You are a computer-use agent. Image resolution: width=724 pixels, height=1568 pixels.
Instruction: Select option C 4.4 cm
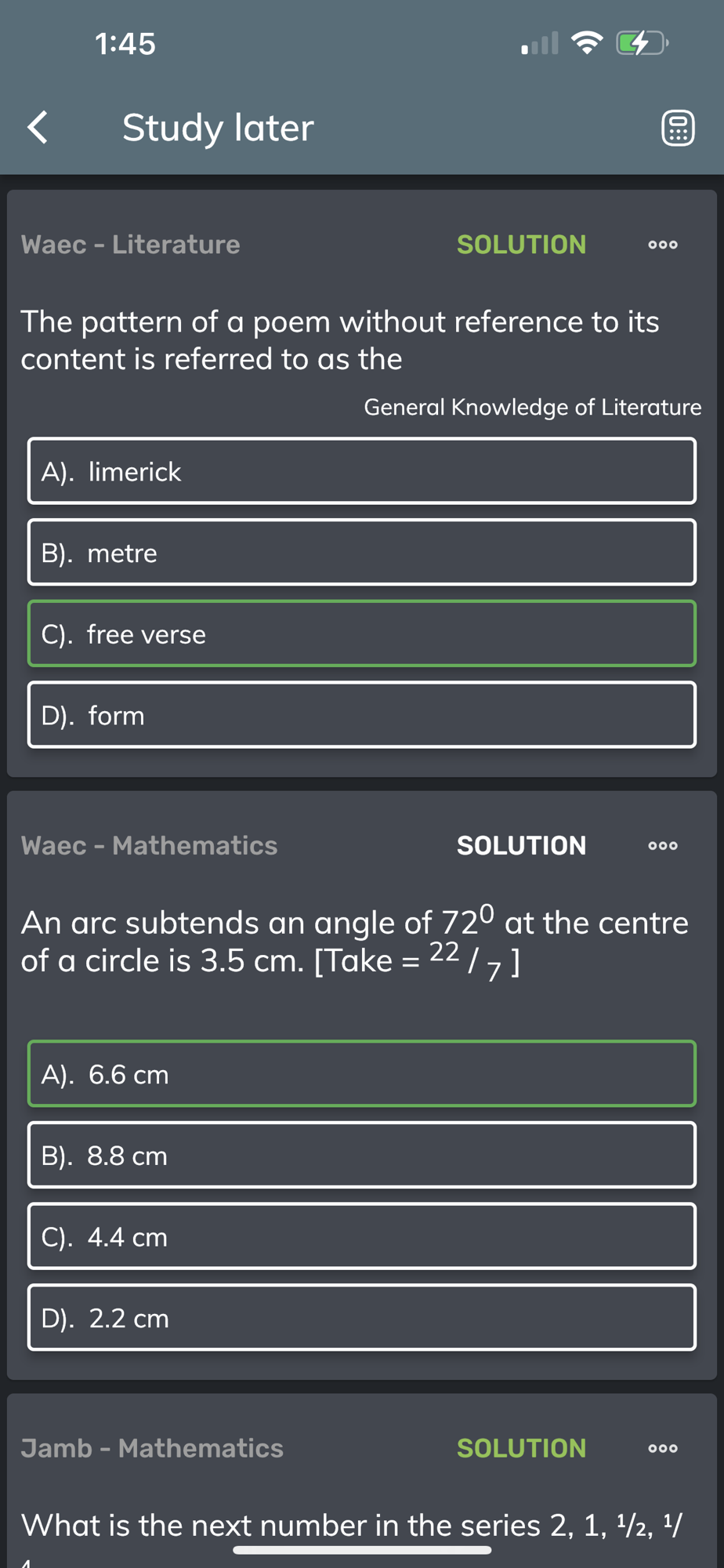tap(362, 1236)
